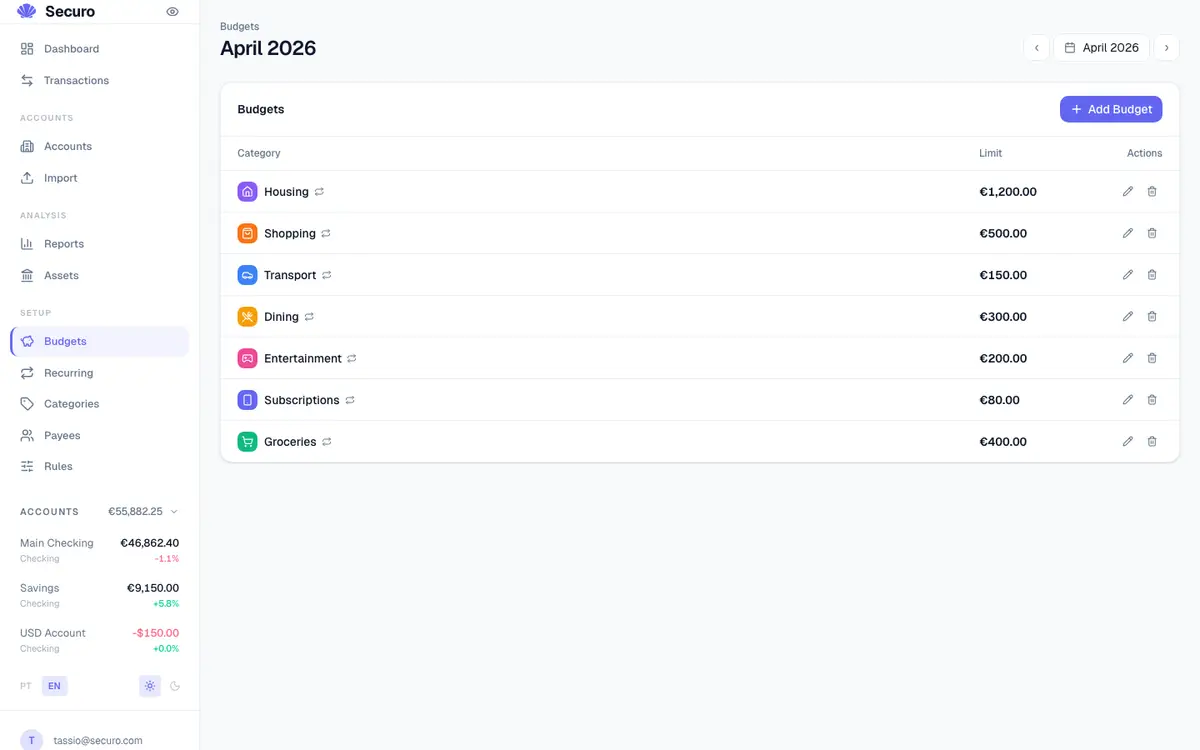
Task: Open the Dashboard page
Action: [99, 49]
